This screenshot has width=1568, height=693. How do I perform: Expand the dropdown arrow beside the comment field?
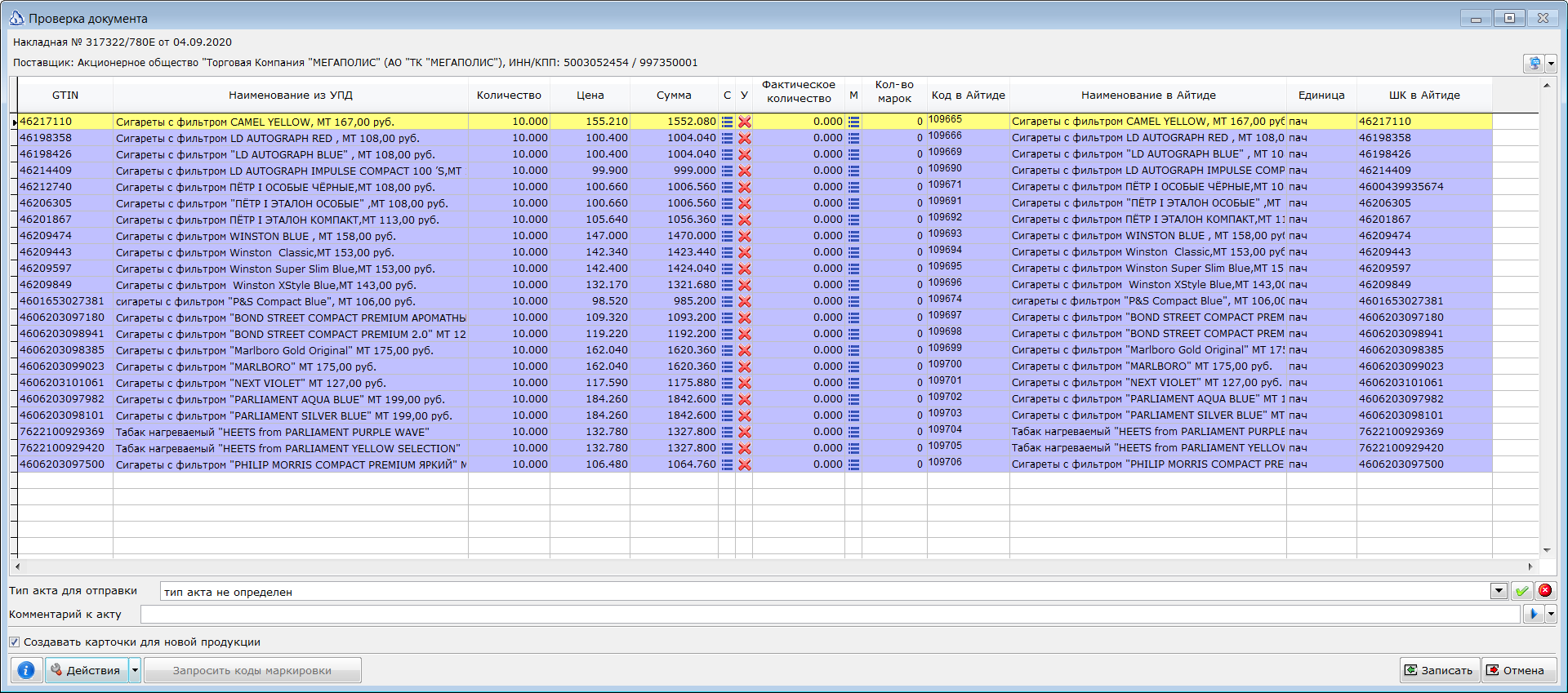pos(1551,614)
